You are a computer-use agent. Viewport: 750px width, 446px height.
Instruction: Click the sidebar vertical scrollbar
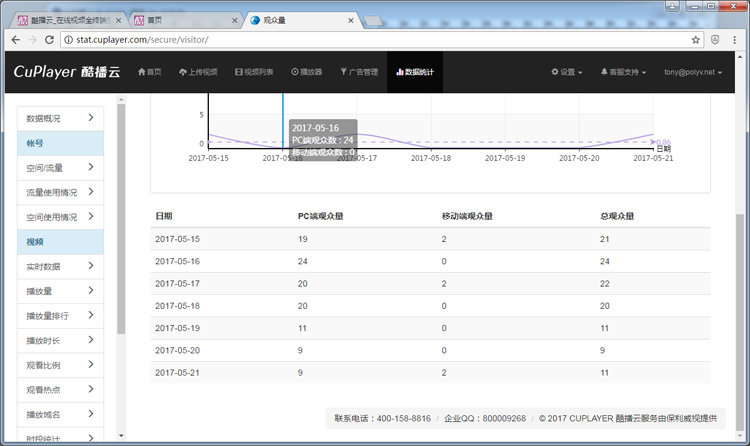122,220
